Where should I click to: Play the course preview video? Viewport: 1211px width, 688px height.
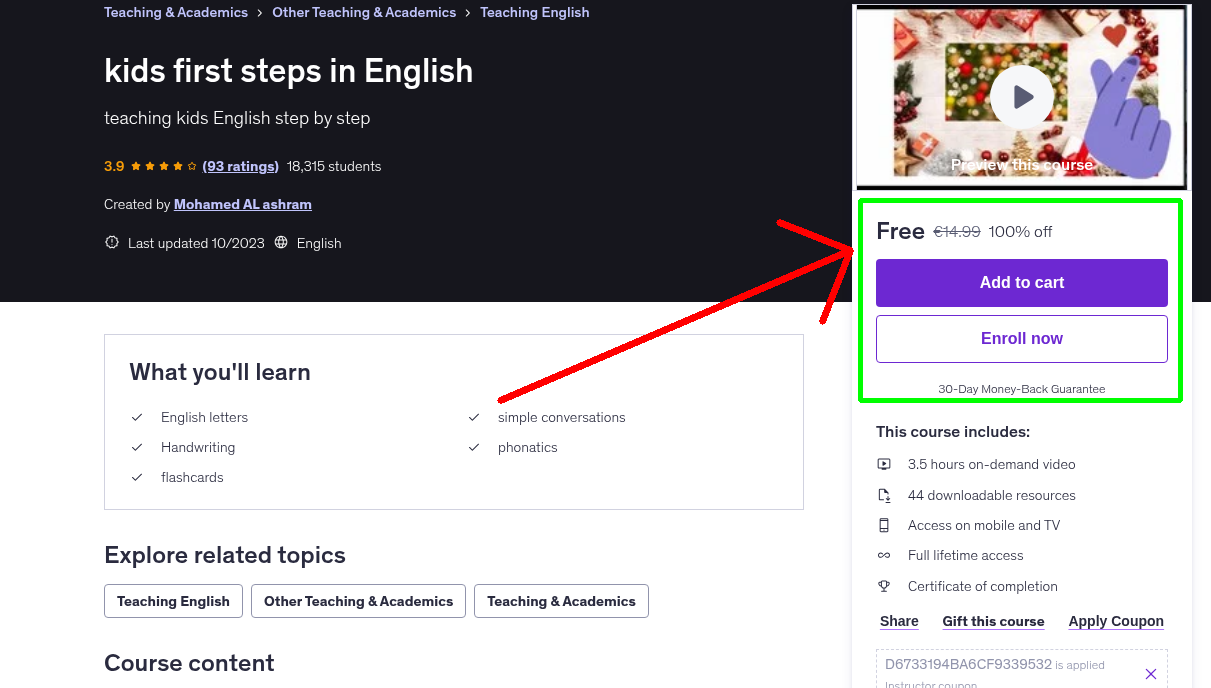tap(1021, 96)
